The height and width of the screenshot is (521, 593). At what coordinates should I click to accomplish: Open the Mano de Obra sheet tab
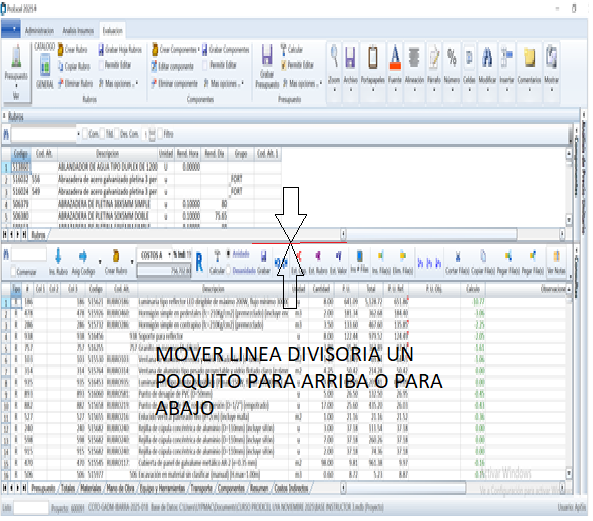click(120, 488)
